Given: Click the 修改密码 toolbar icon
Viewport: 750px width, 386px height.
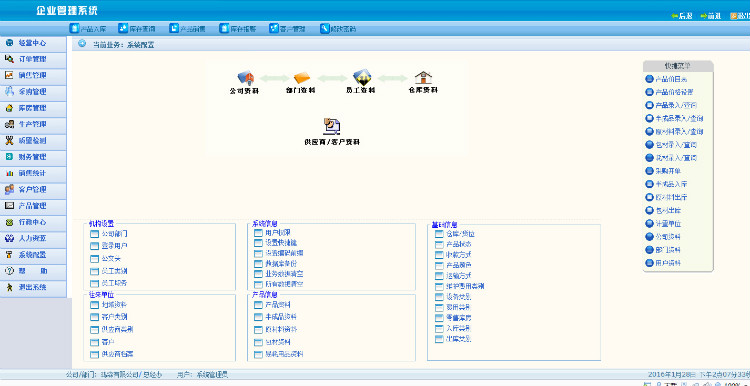Looking at the screenshot, I should (324, 28).
